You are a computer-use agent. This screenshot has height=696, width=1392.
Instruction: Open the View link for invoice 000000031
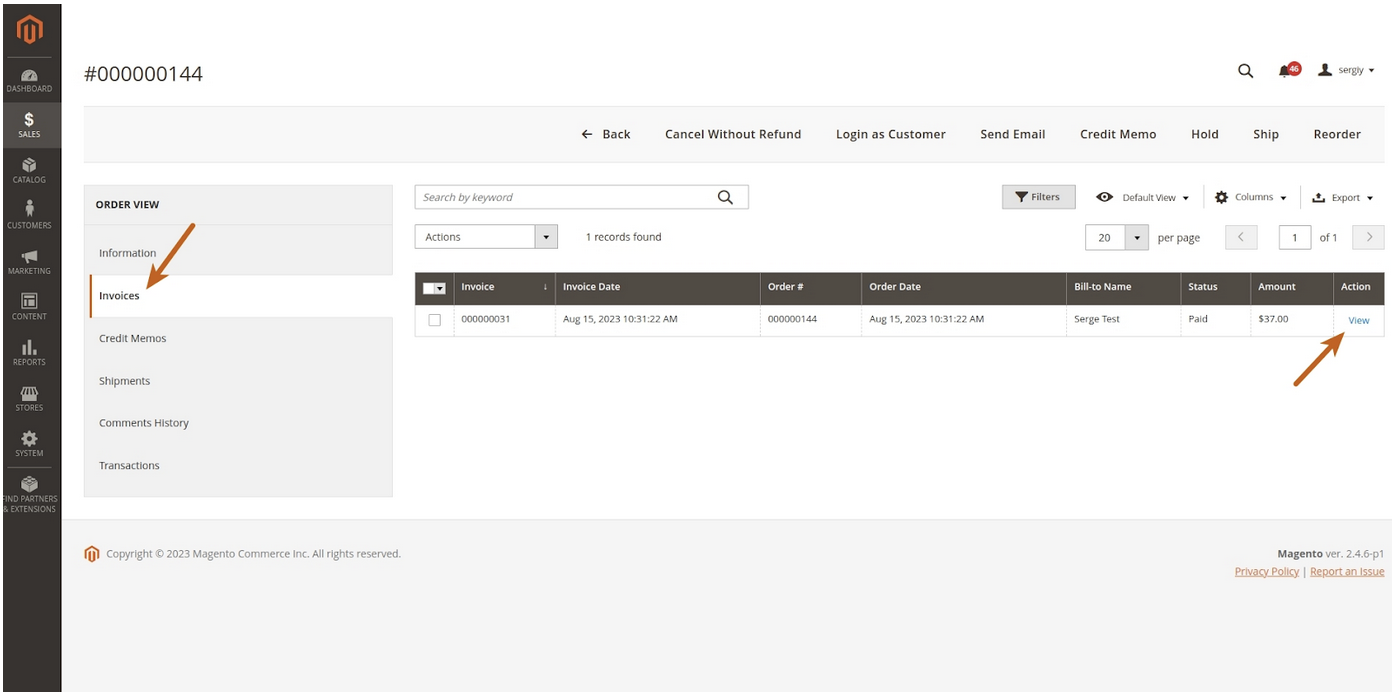pyautogui.click(x=1359, y=320)
